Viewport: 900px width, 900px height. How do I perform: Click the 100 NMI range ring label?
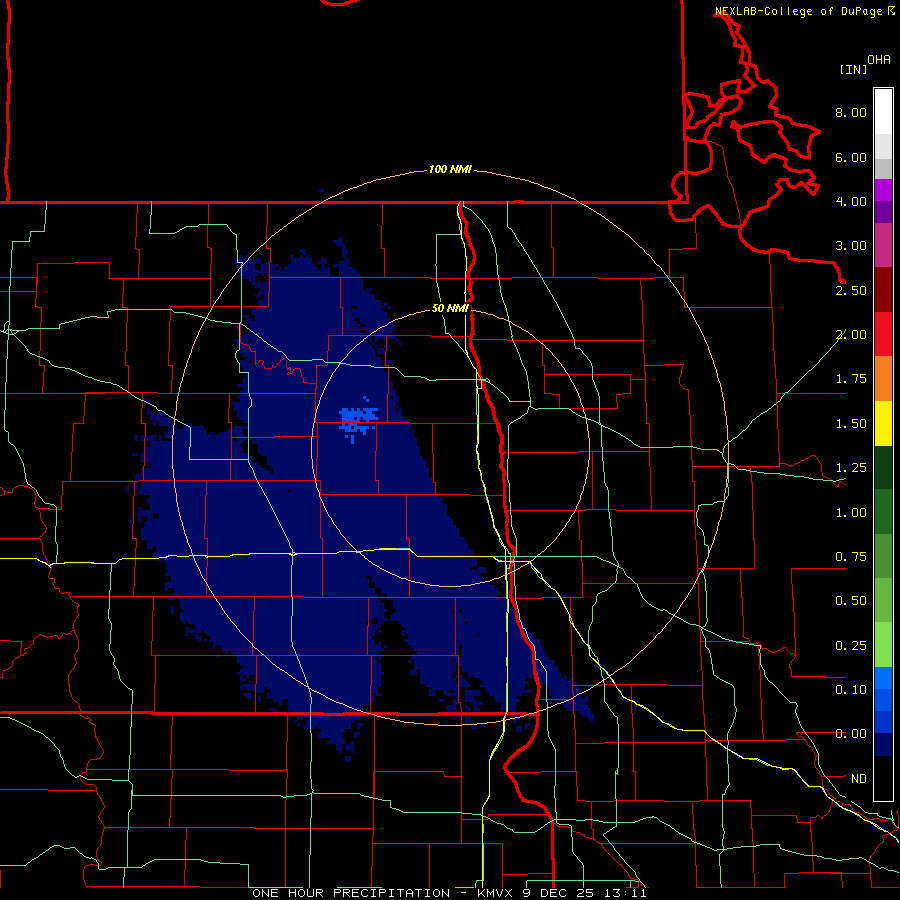(x=450, y=169)
